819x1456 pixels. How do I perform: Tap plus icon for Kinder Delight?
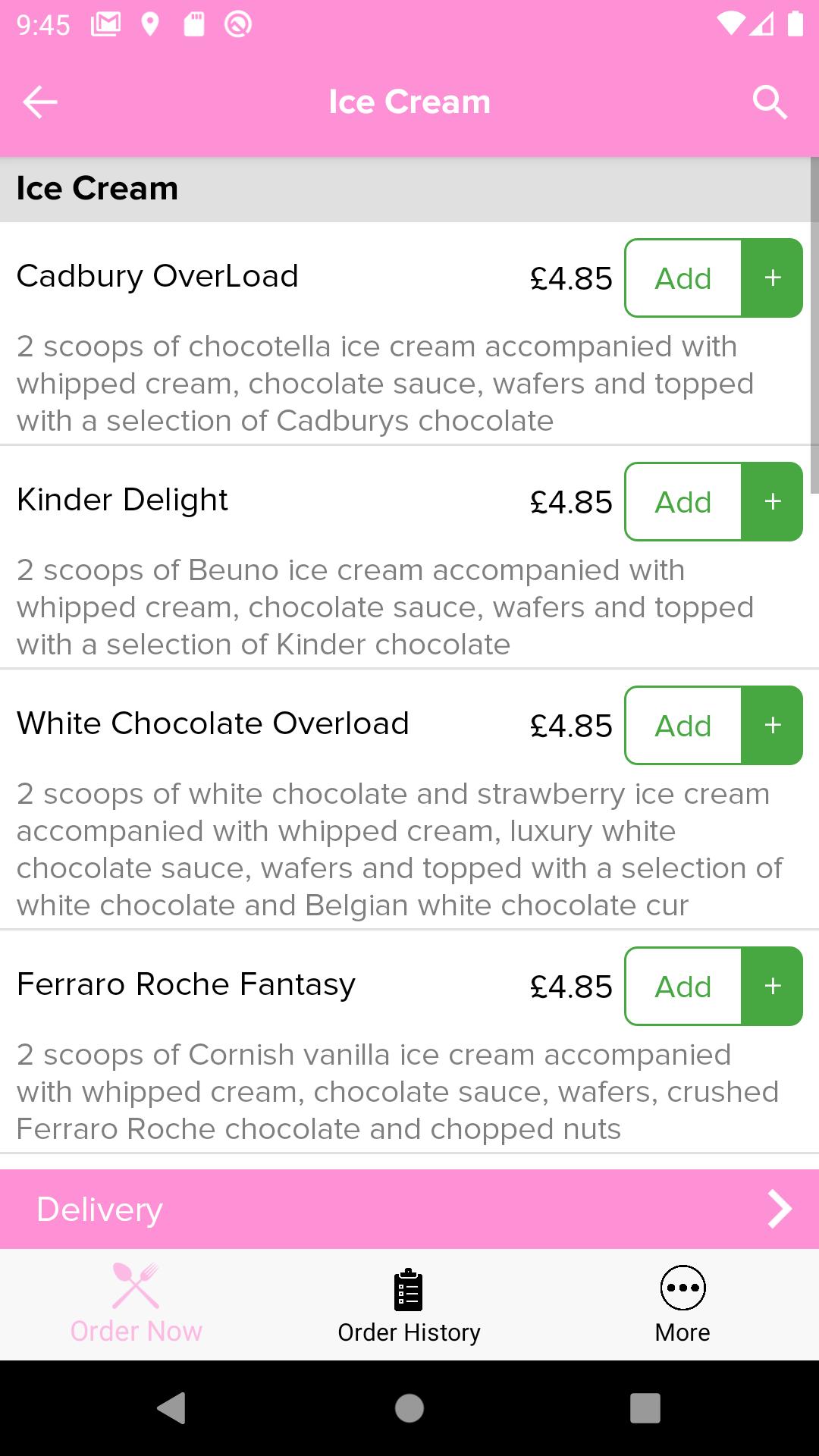(x=772, y=501)
